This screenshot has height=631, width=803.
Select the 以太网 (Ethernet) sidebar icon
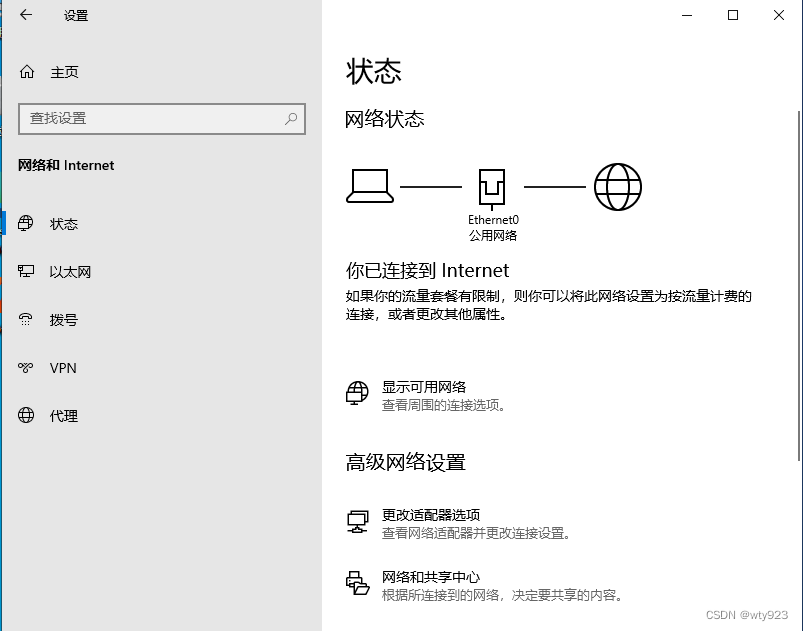[x=25, y=271]
